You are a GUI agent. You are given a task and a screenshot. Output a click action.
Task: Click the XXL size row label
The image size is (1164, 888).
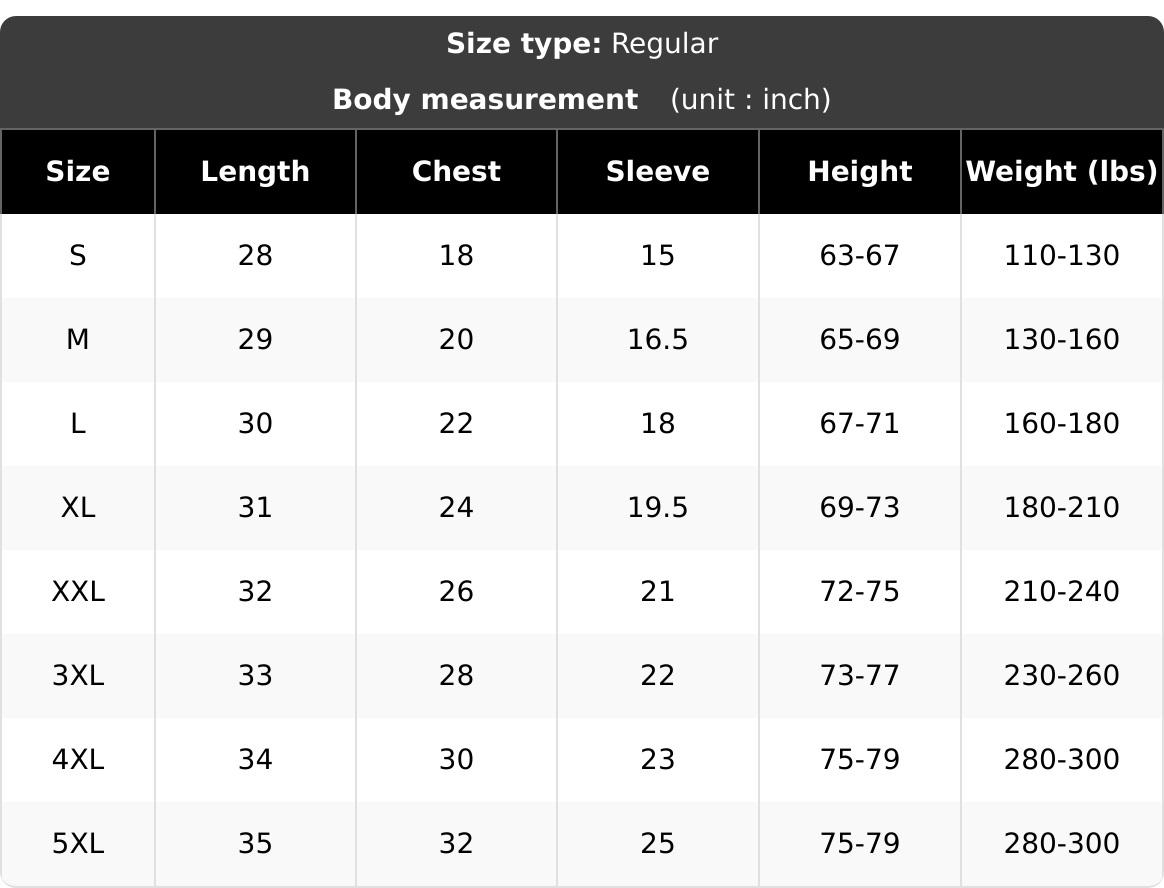pos(78,591)
